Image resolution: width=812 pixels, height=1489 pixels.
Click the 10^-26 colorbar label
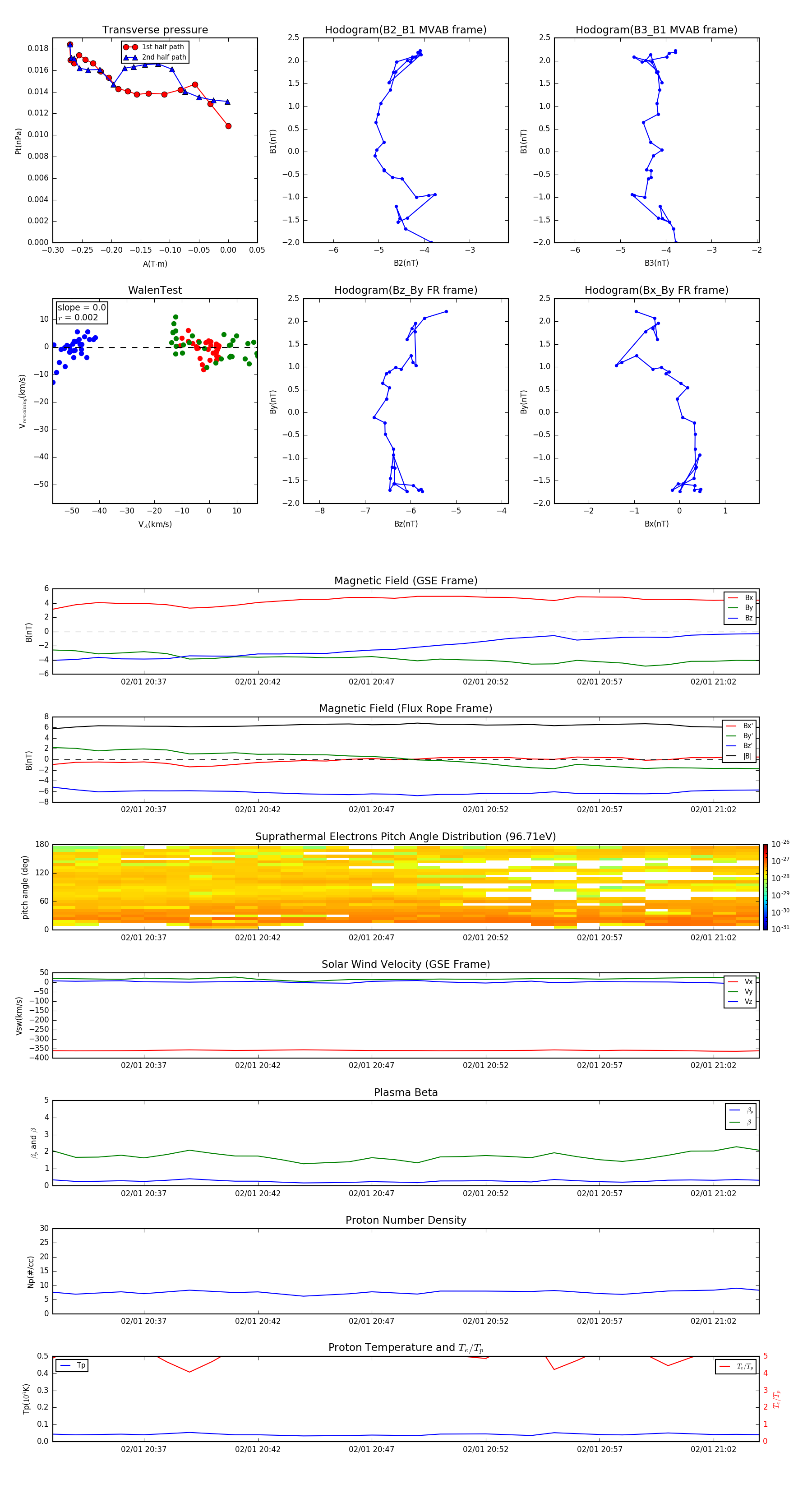pos(780,844)
